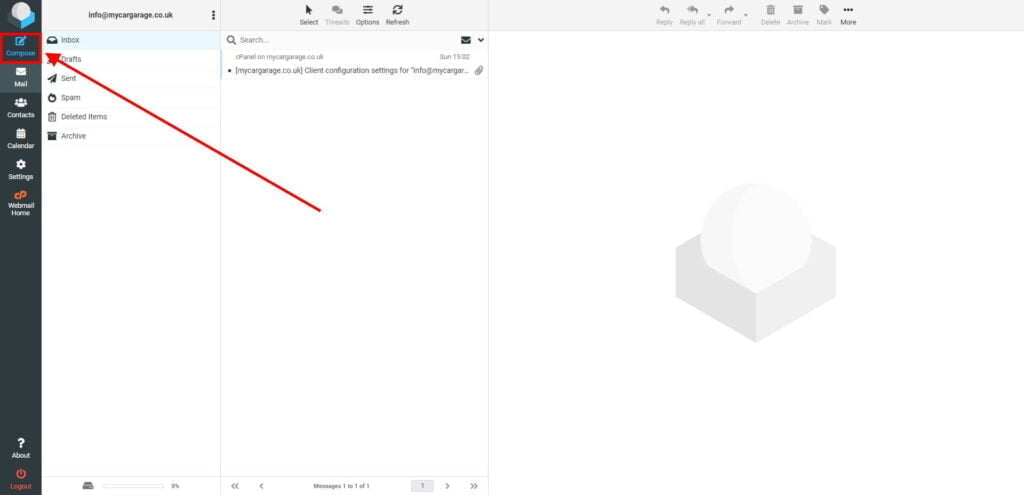Screen dimensions: 1024x495
Task: Open the Sent folder
Action: (x=131, y=78)
